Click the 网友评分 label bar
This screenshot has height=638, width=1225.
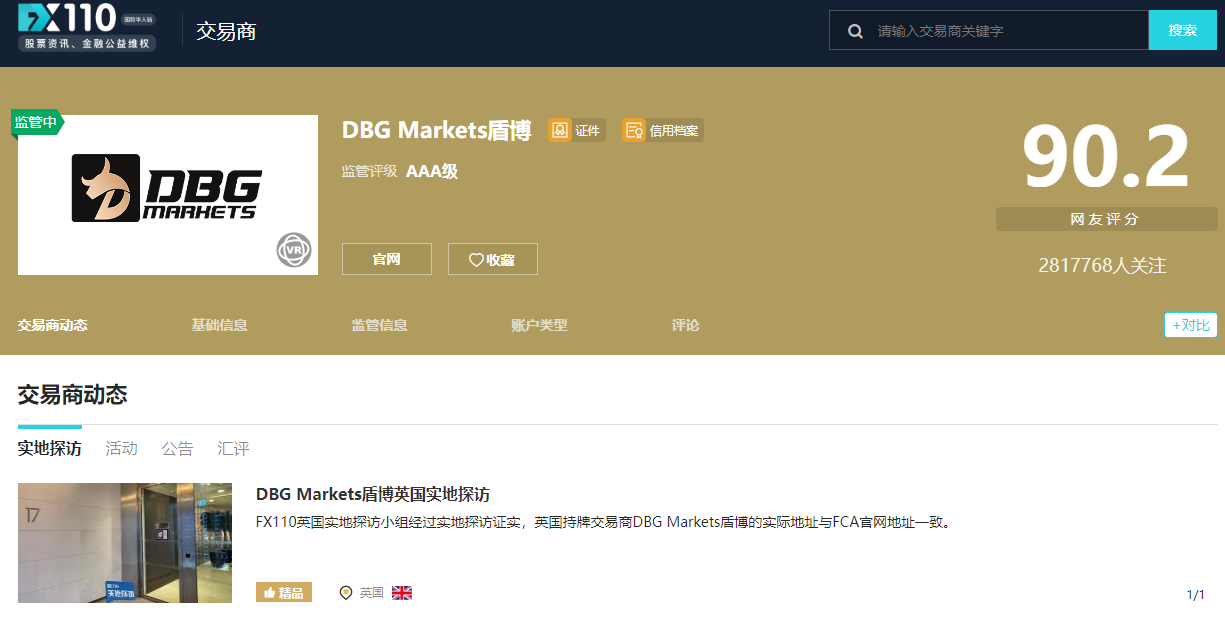click(x=1106, y=219)
